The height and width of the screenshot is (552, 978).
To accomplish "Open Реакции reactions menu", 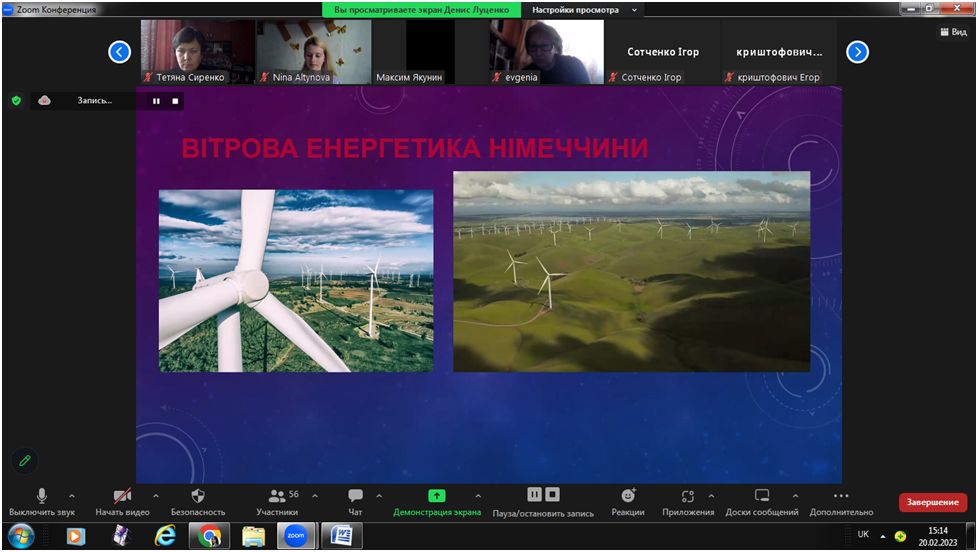I will 628,501.
